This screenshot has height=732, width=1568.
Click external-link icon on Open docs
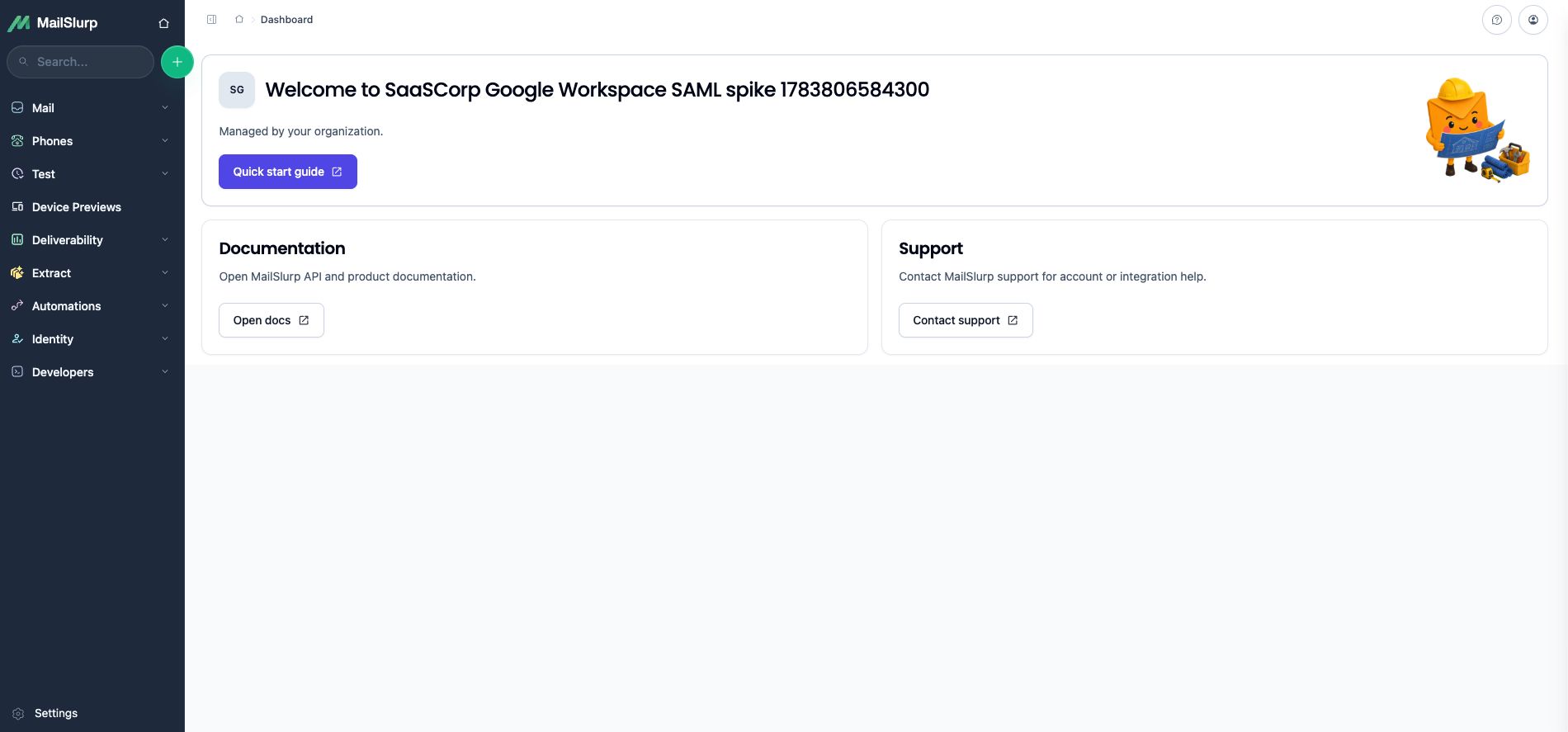pos(304,320)
